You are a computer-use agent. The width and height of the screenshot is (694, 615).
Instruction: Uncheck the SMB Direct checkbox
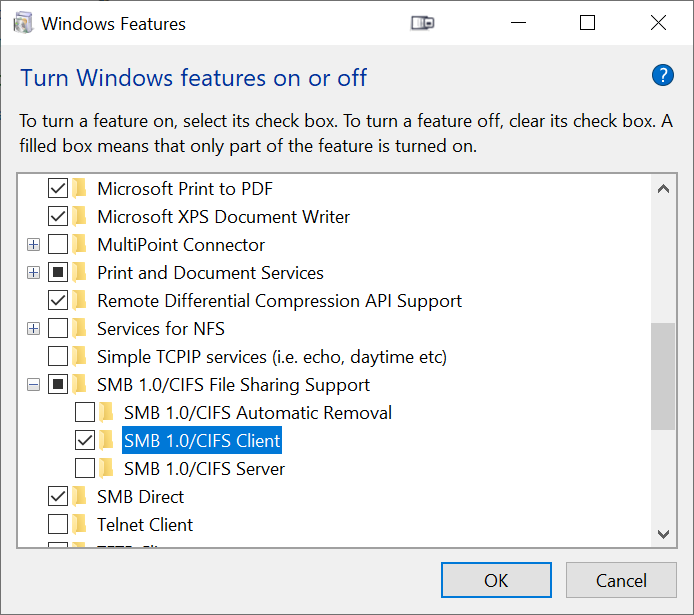point(58,496)
